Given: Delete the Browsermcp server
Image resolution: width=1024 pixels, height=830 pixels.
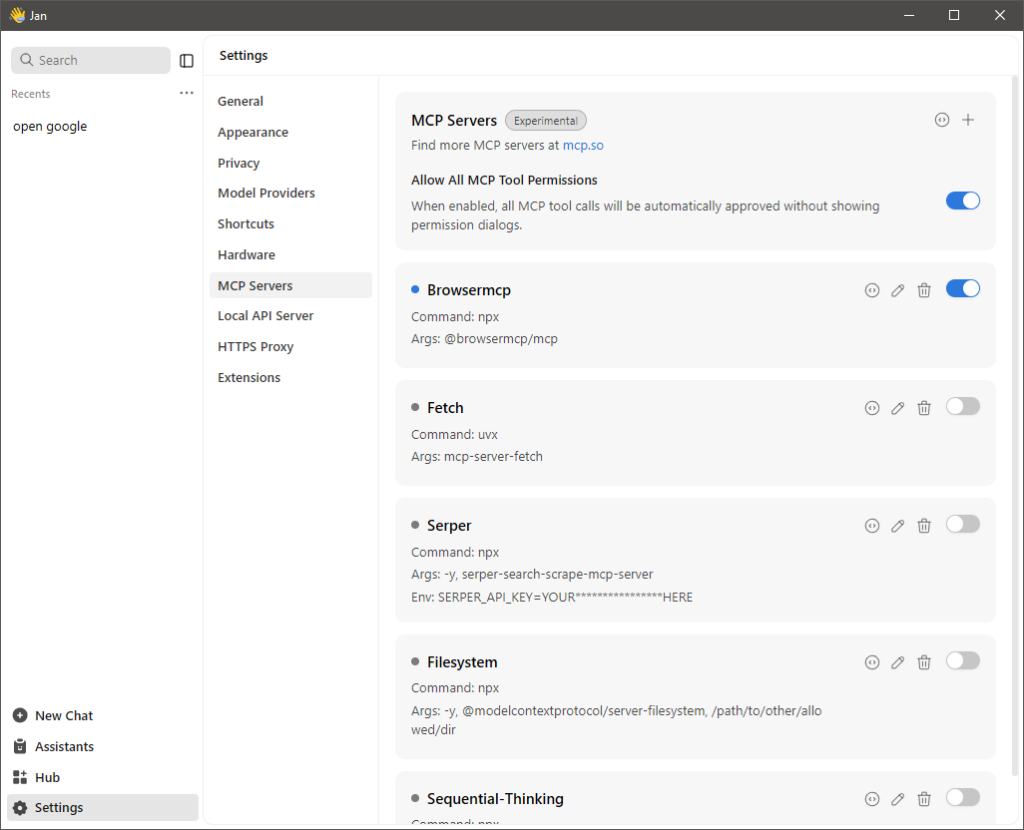Looking at the screenshot, I should (x=924, y=291).
